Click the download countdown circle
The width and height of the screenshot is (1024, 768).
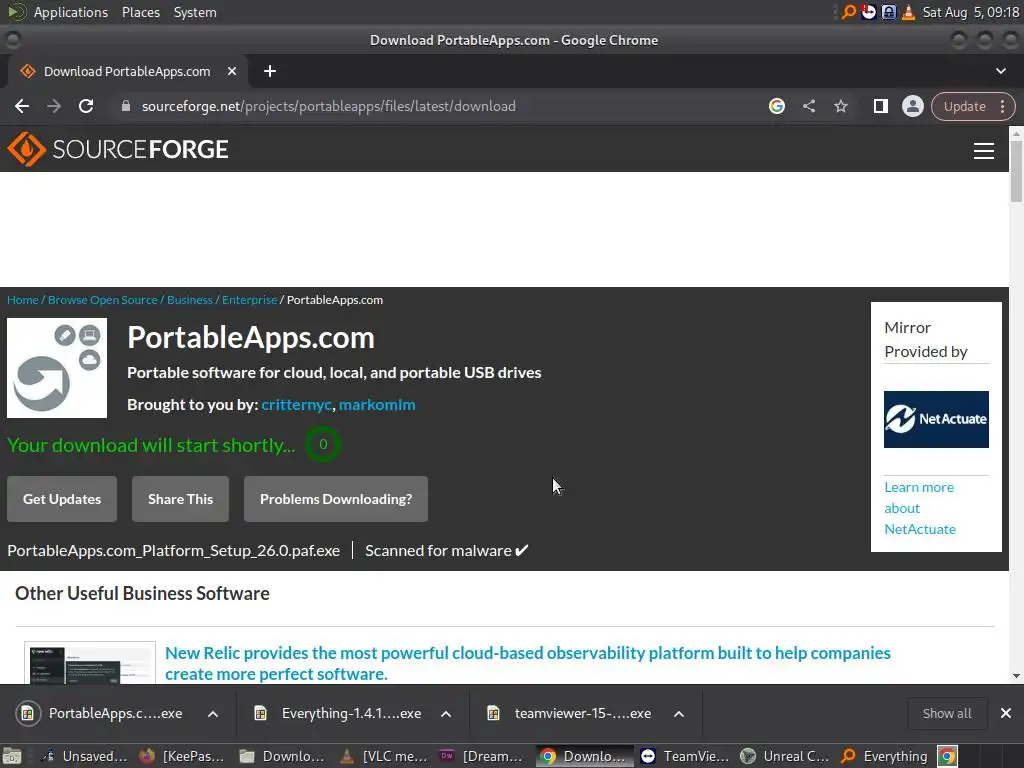[323, 444]
